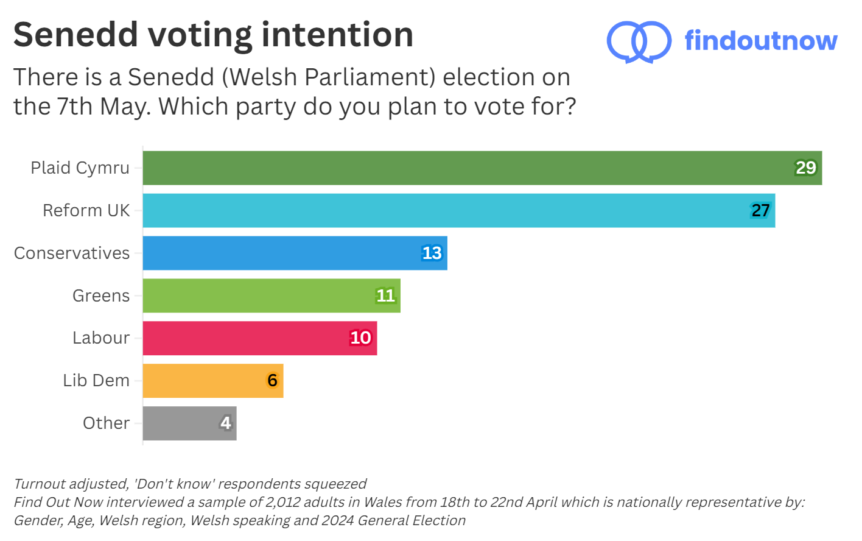Click the Senedd voting intention title

tap(213, 35)
